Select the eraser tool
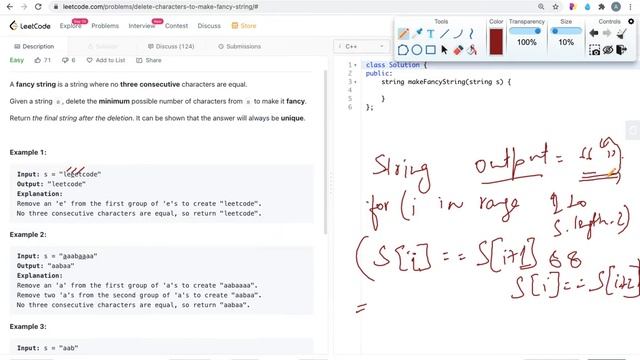The image size is (640, 360). (x=458, y=50)
